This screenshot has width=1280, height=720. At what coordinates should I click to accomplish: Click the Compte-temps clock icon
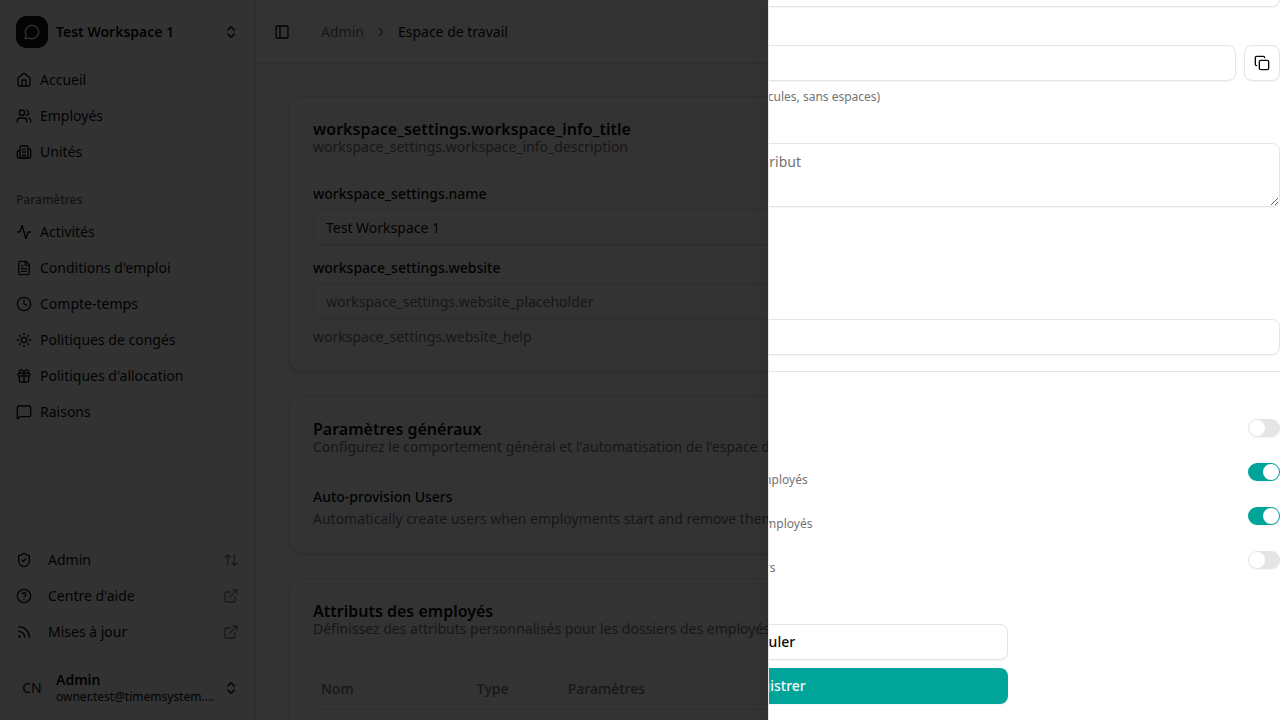point(24,304)
